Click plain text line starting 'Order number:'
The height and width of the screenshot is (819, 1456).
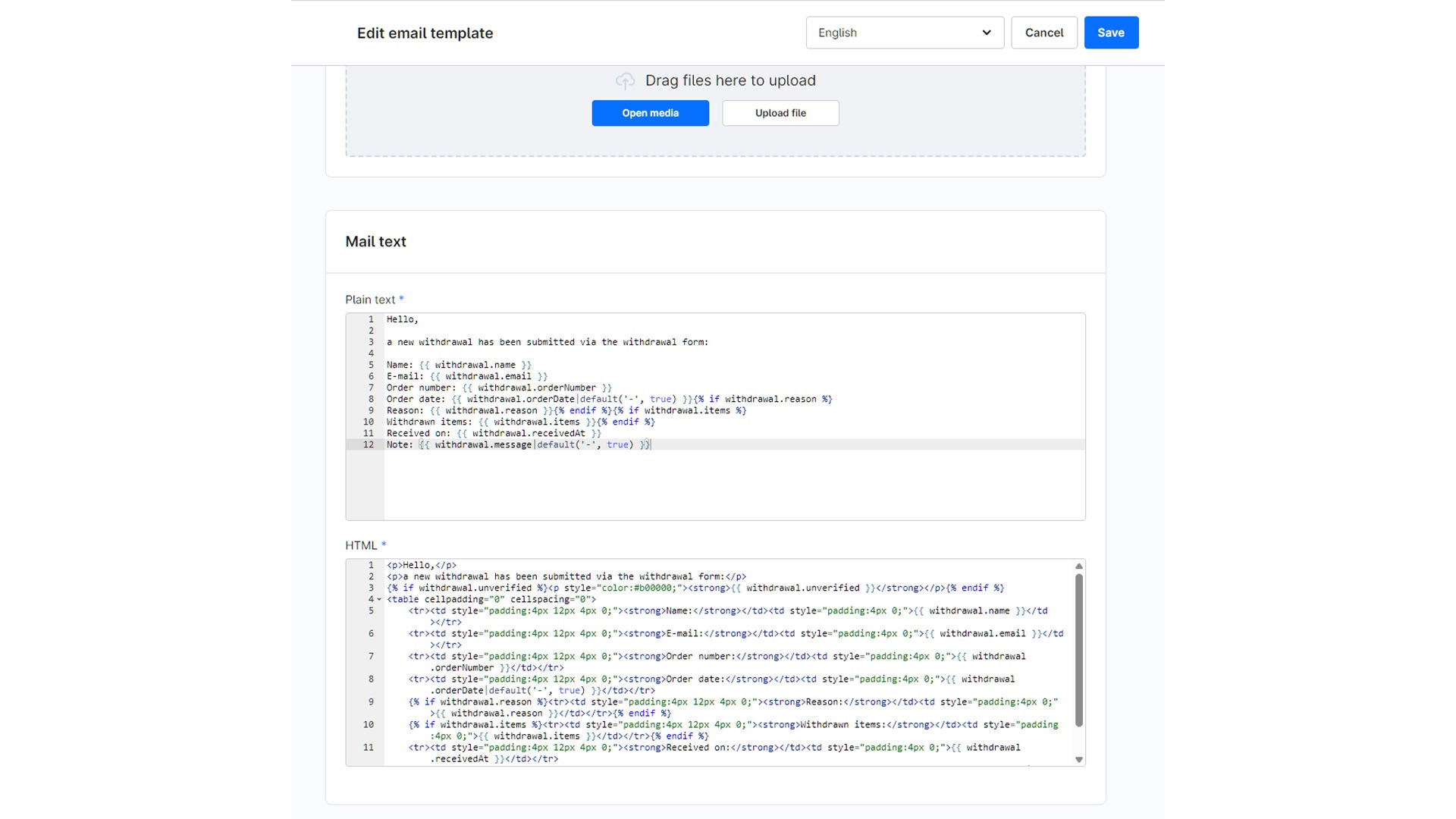tap(499, 388)
